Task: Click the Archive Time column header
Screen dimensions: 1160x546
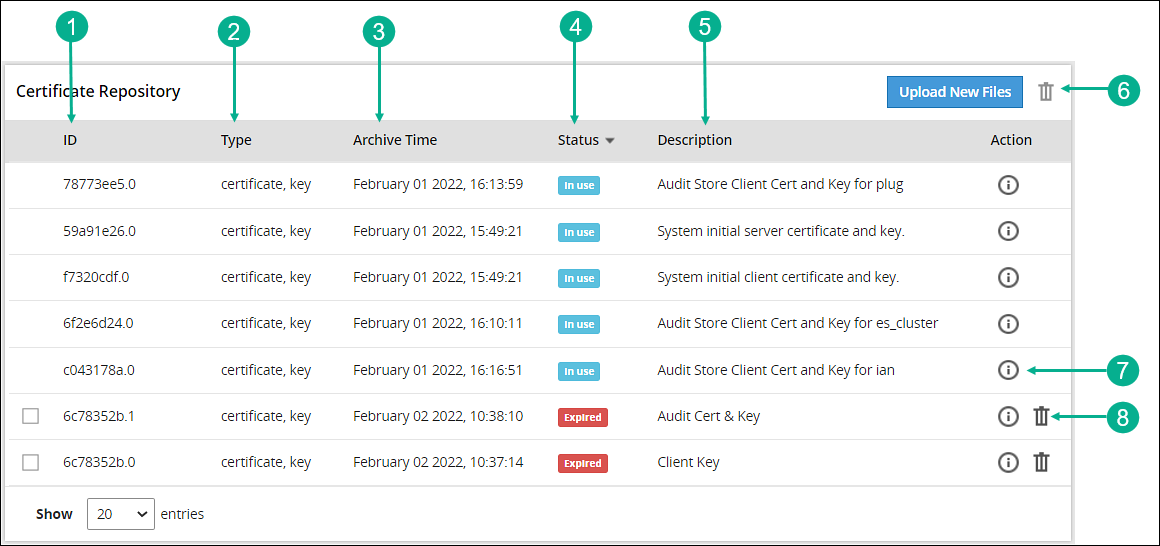Action: click(x=395, y=140)
